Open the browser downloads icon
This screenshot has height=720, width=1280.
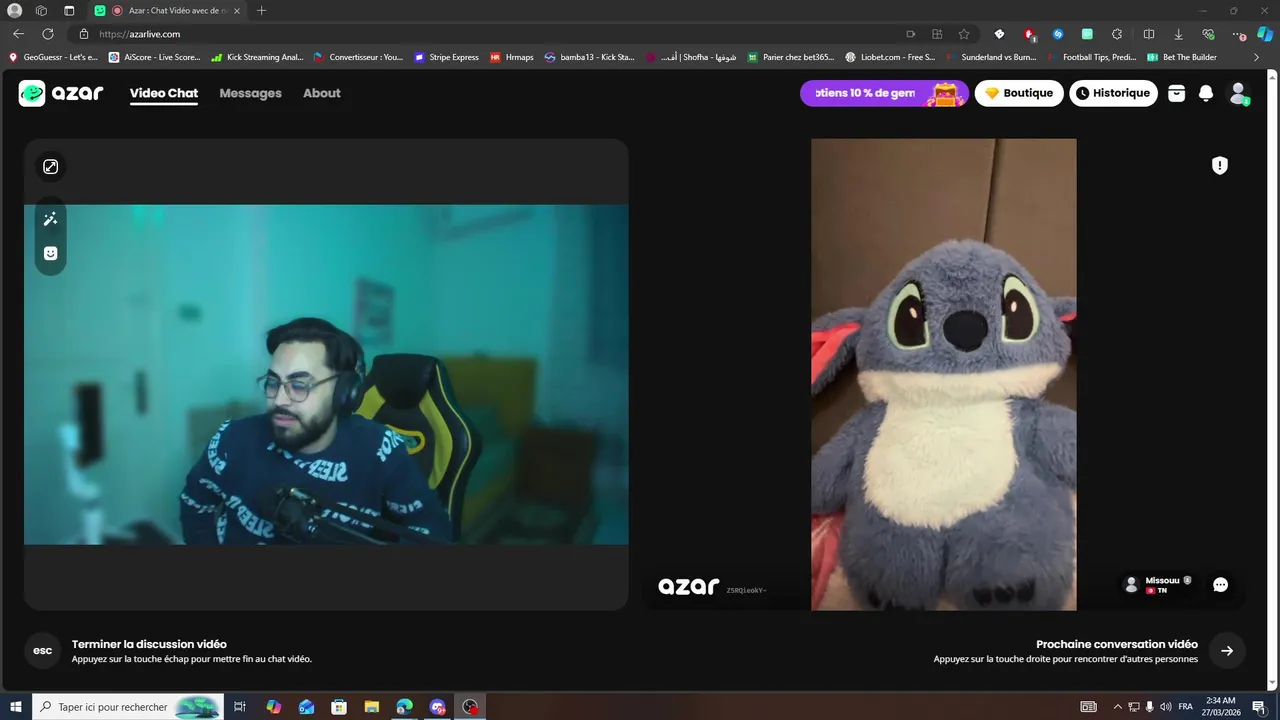pyautogui.click(x=1178, y=34)
